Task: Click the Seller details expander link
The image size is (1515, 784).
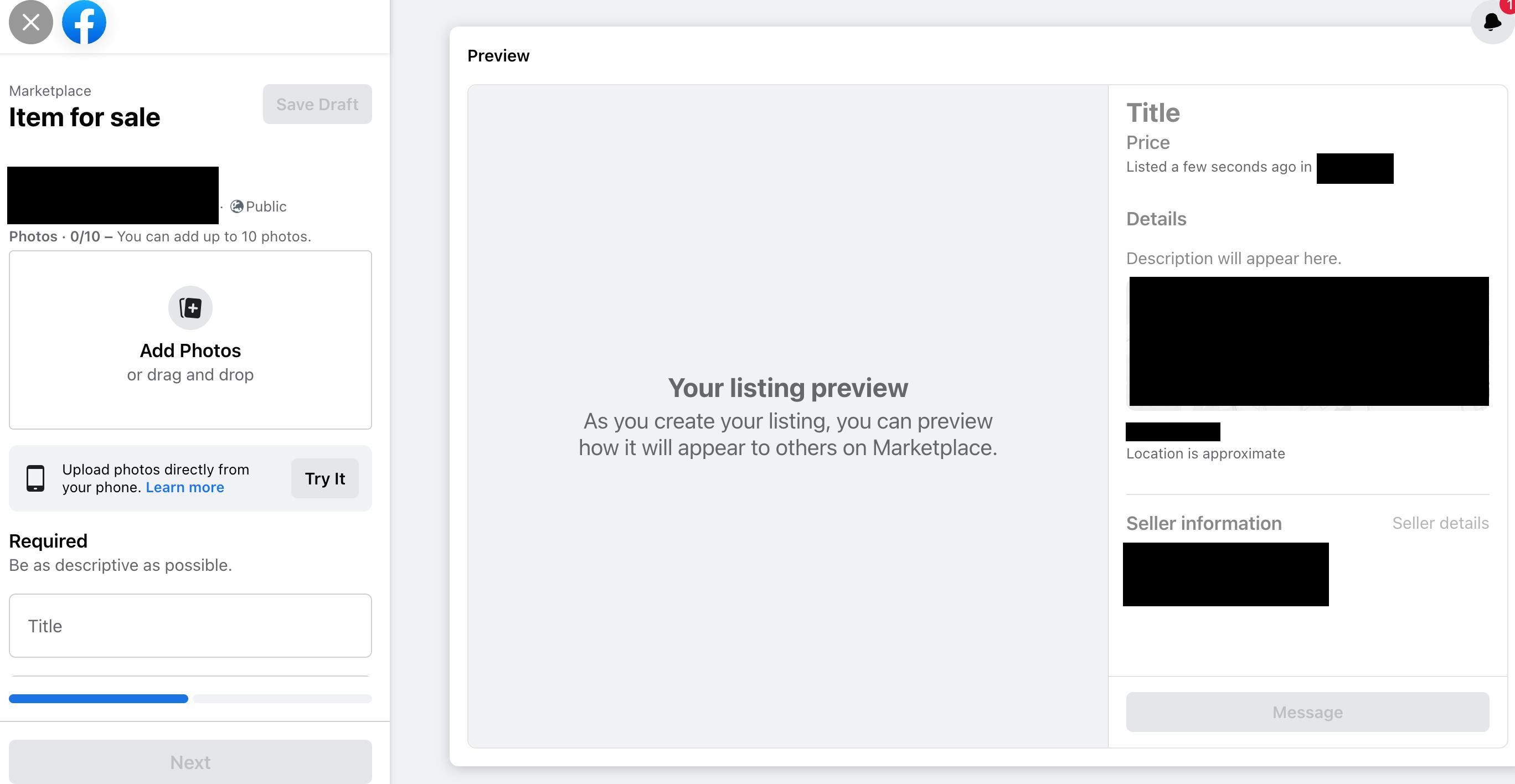Action: click(x=1440, y=522)
